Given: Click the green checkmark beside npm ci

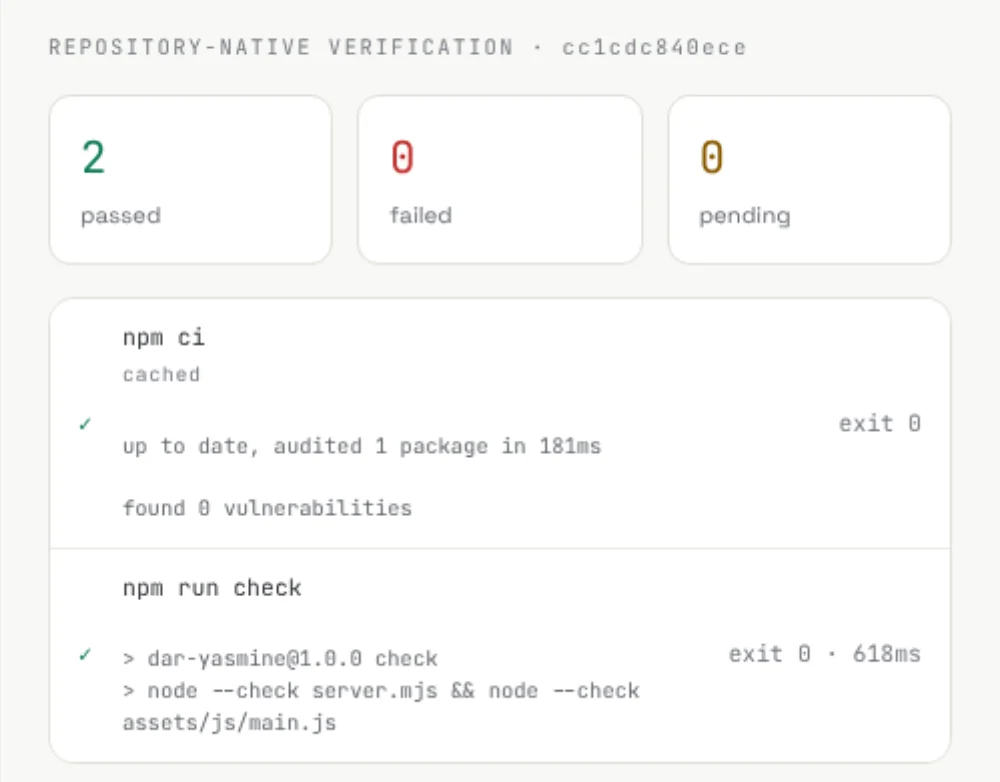Looking at the screenshot, I should 85,424.
